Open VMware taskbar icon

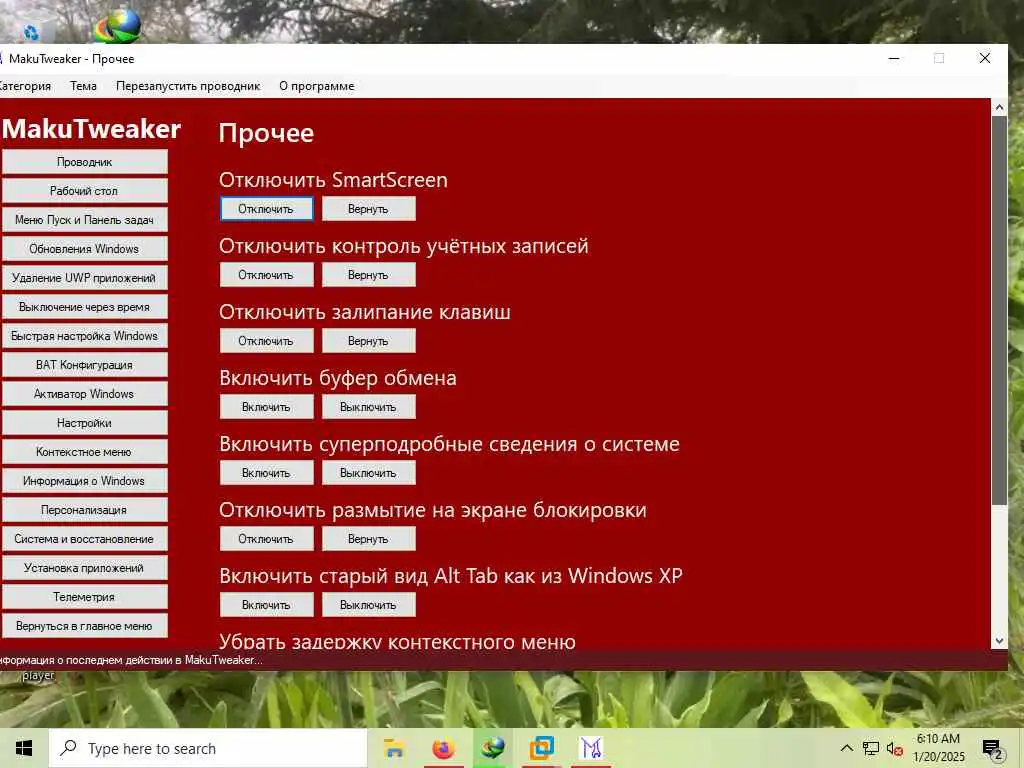pos(542,748)
